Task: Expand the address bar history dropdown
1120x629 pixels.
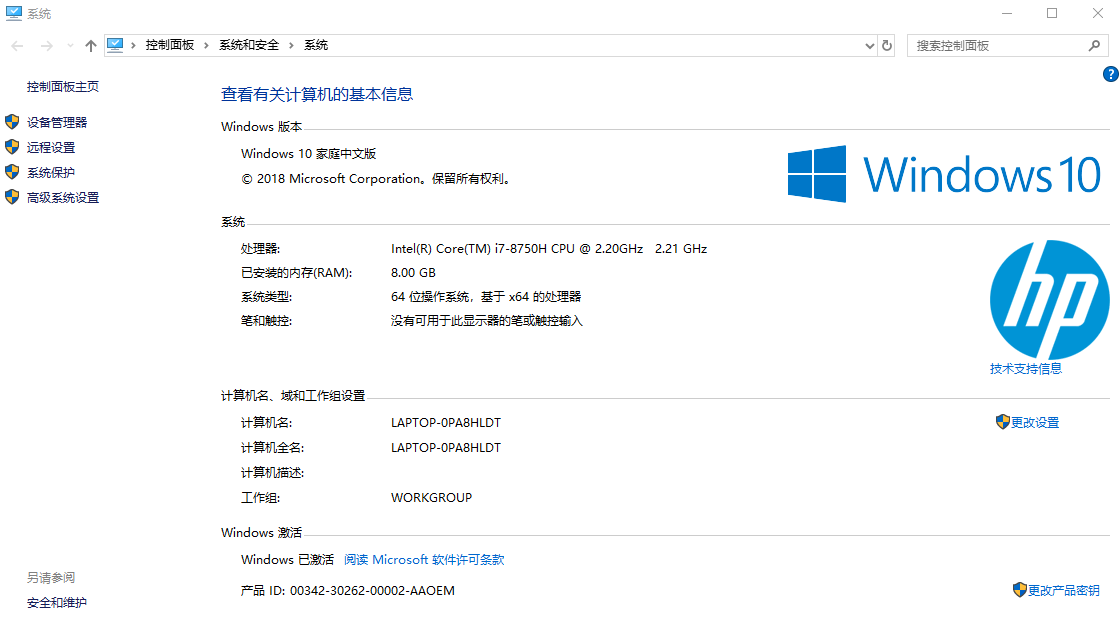Action: pos(869,46)
